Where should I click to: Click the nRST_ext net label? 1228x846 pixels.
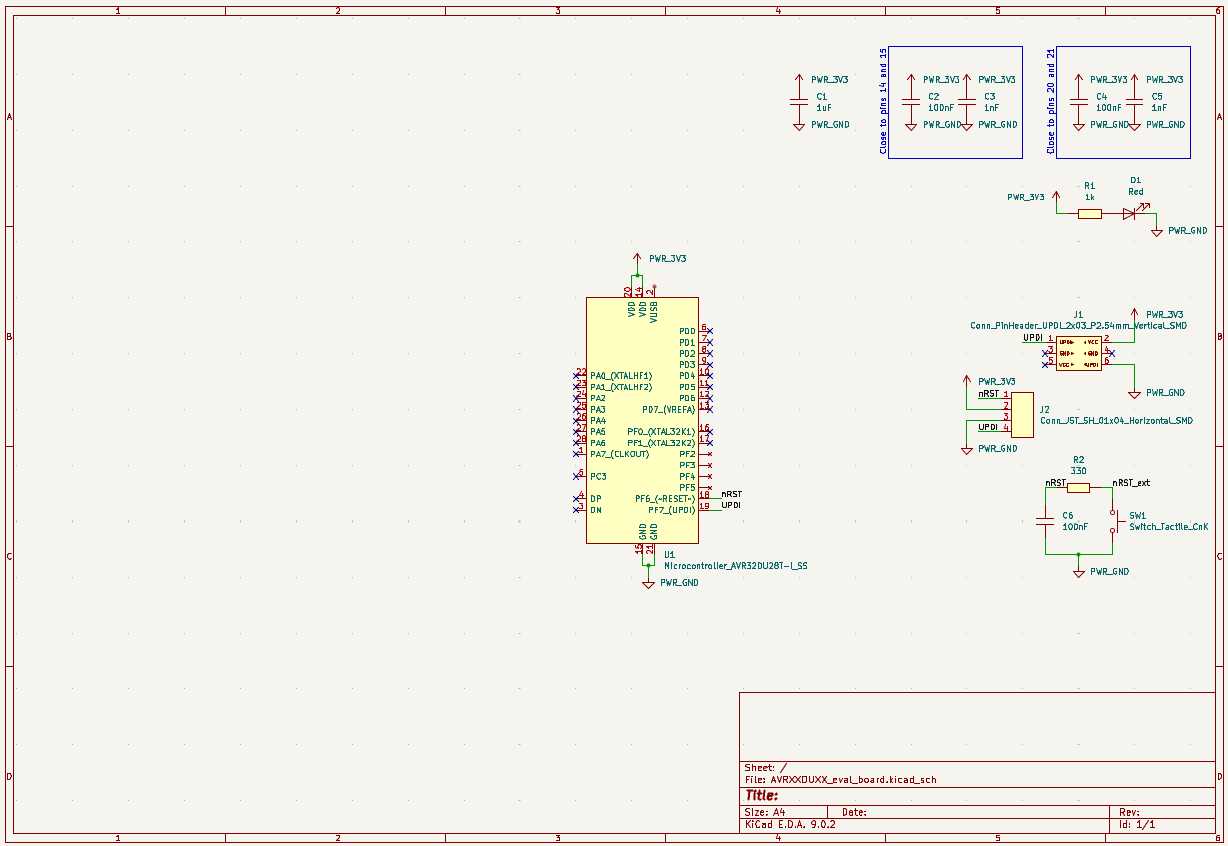pyautogui.click(x=1132, y=483)
